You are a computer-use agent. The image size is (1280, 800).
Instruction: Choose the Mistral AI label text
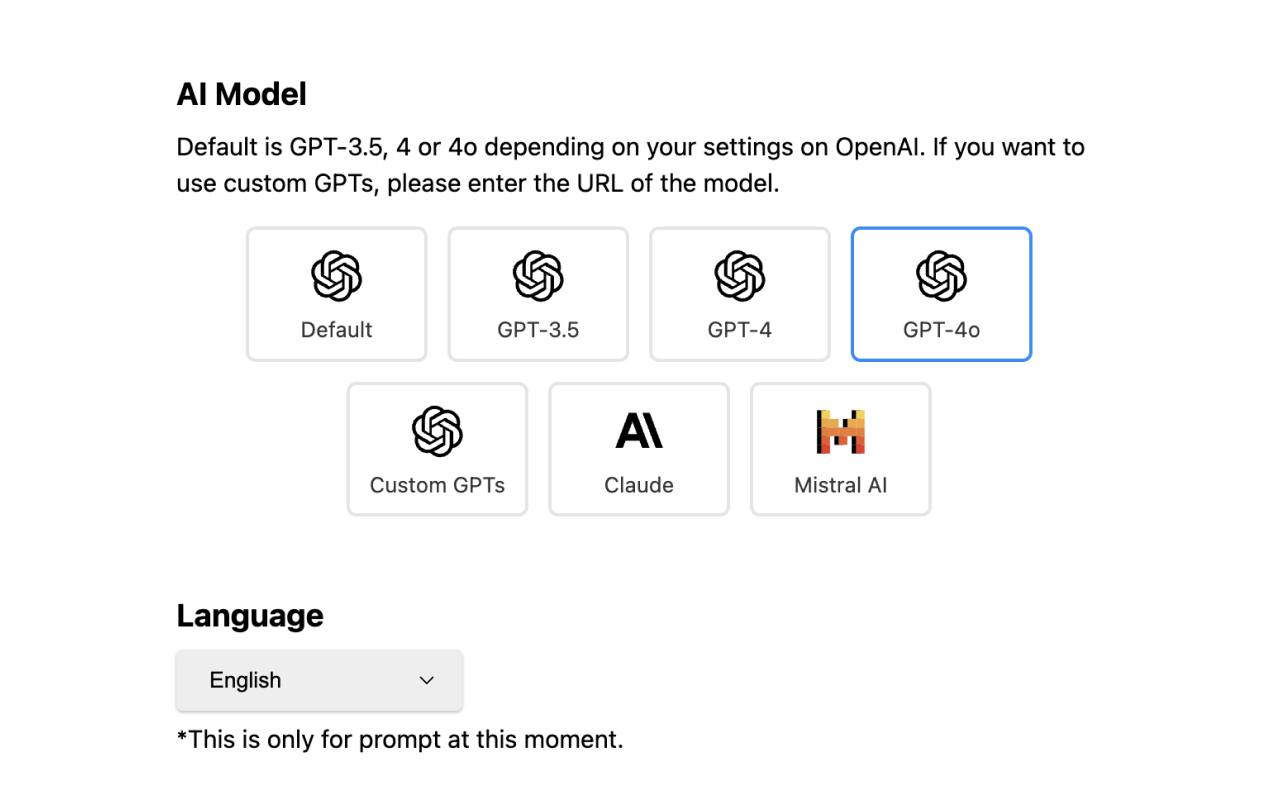[x=840, y=485]
